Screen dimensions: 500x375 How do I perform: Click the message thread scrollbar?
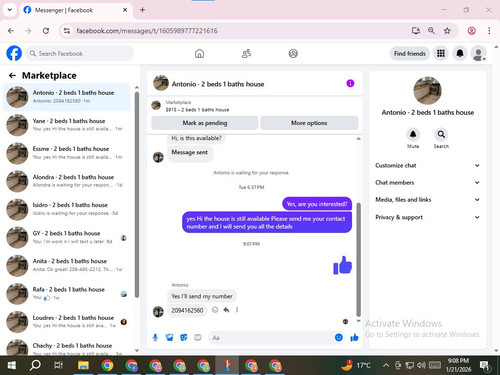[359, 260]
